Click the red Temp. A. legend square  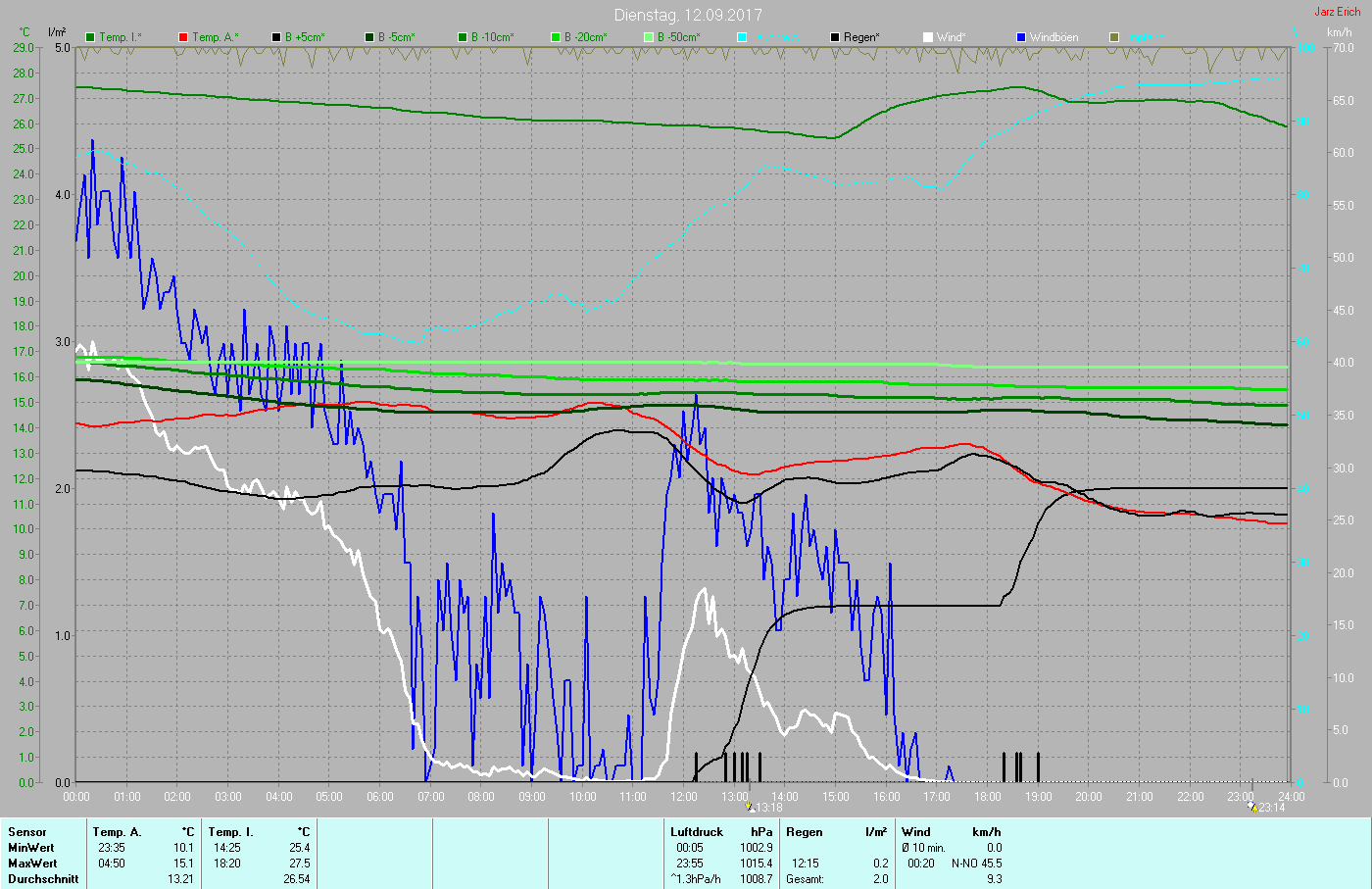[x=183, y=37]
